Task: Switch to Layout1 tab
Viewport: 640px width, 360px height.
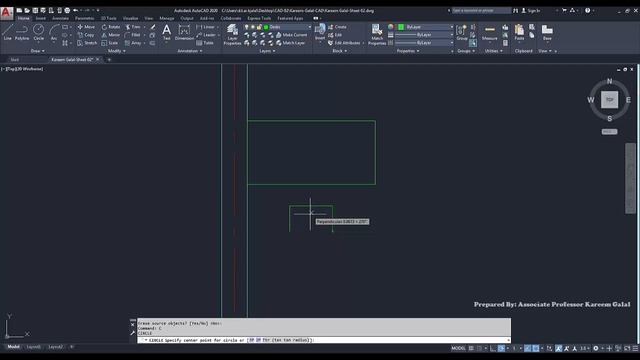Action: tap(33, 347)
